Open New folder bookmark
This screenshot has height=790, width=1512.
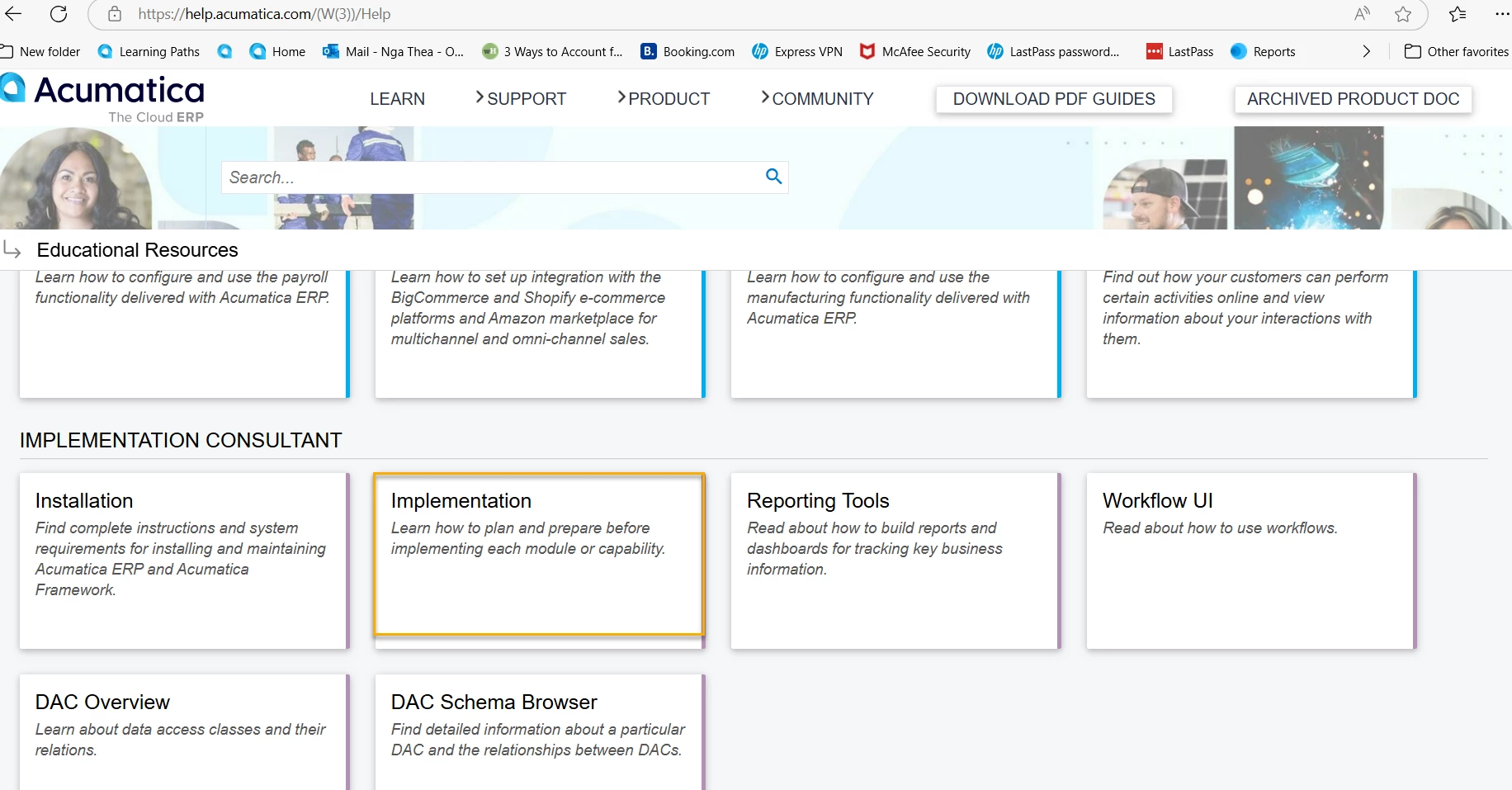pos(40,51)
